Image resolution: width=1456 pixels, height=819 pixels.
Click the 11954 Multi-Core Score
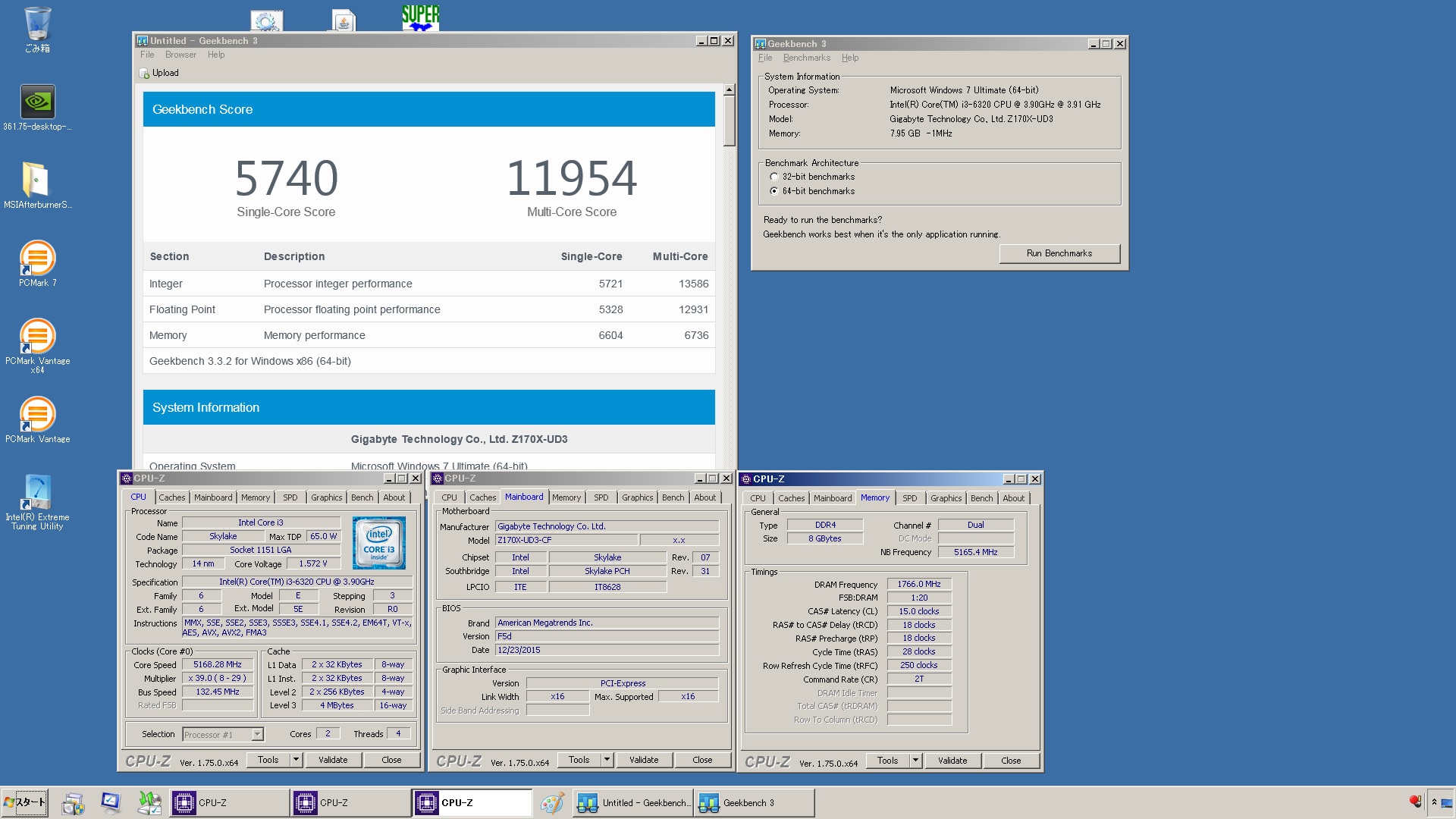point(572,178)
